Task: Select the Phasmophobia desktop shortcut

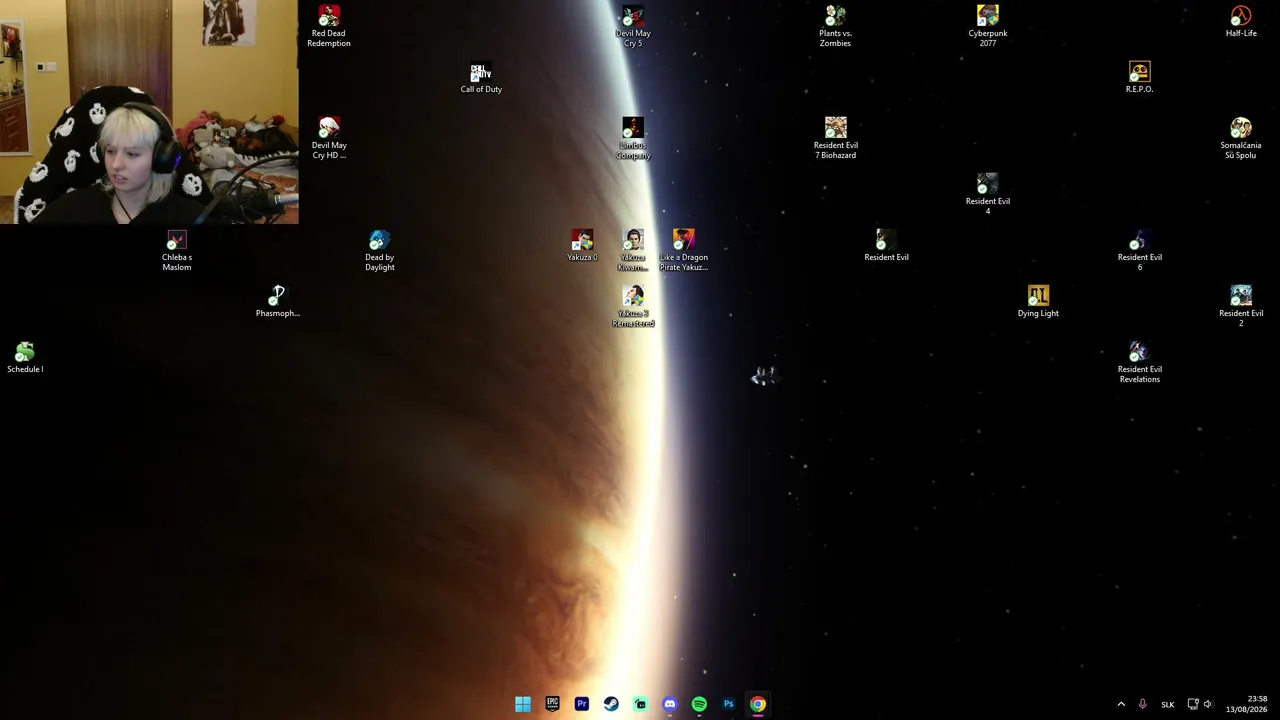Action: [278, 301]
